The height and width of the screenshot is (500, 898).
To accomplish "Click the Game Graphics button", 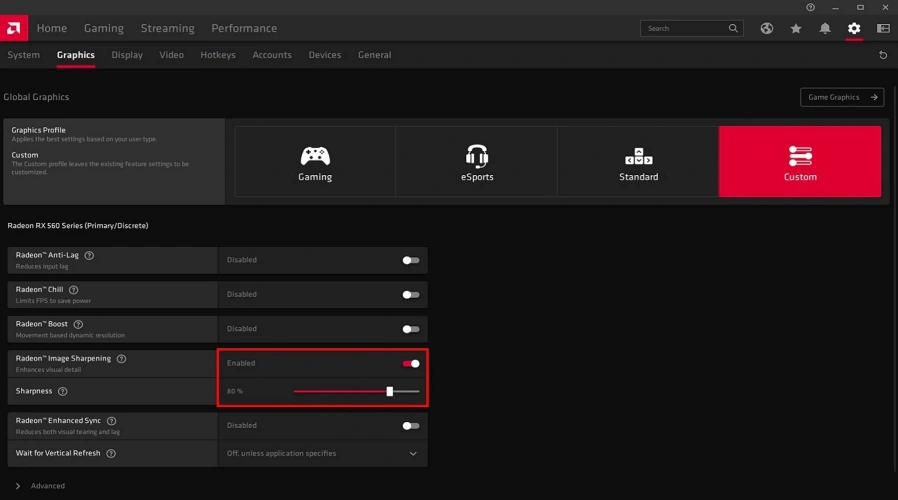I will pyautogui.click(x=841, y=97).
